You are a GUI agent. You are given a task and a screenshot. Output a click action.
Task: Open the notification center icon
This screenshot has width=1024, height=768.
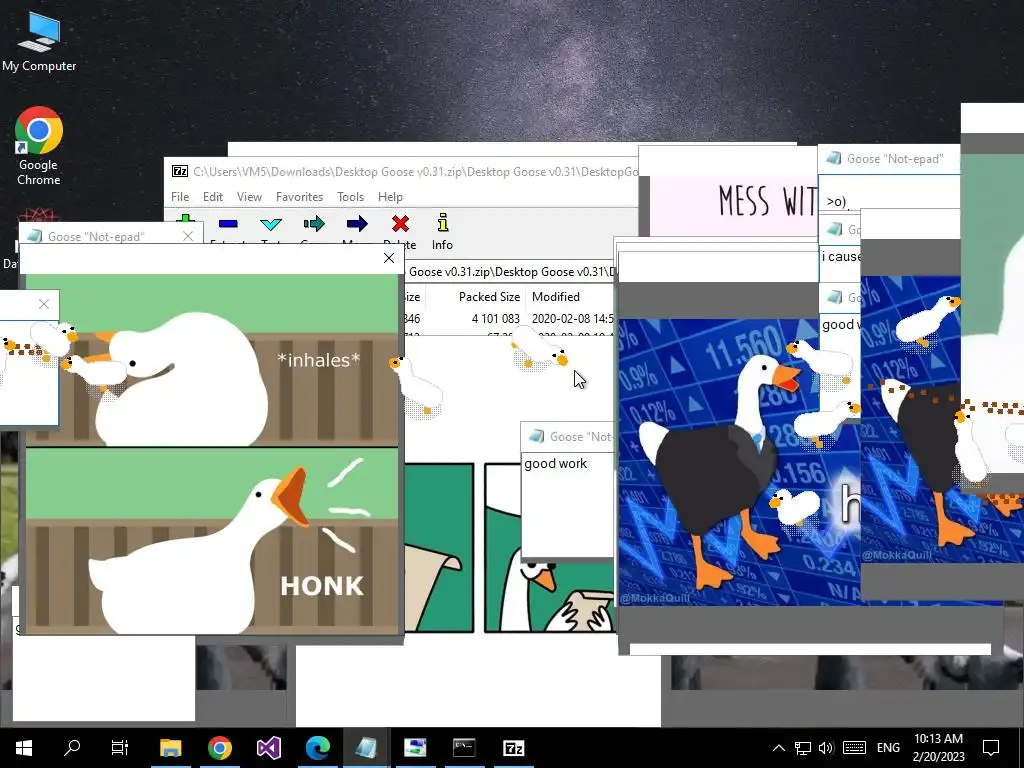tap(991, 748)
